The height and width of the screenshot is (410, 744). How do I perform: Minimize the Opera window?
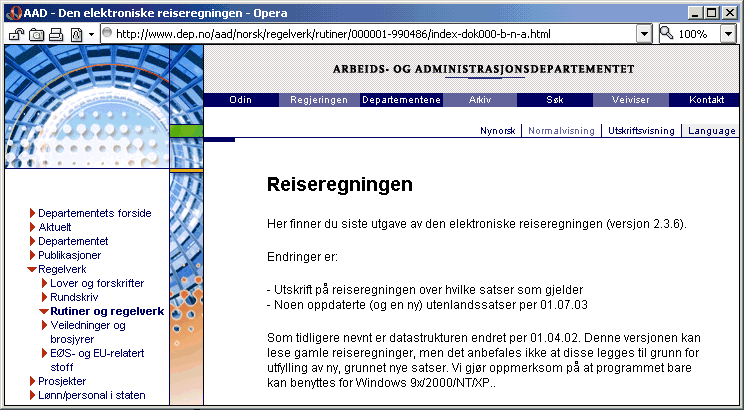click(x=696, y=13)
